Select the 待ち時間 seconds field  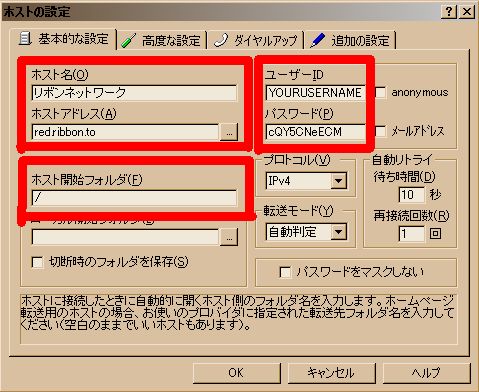coord(411,195)
